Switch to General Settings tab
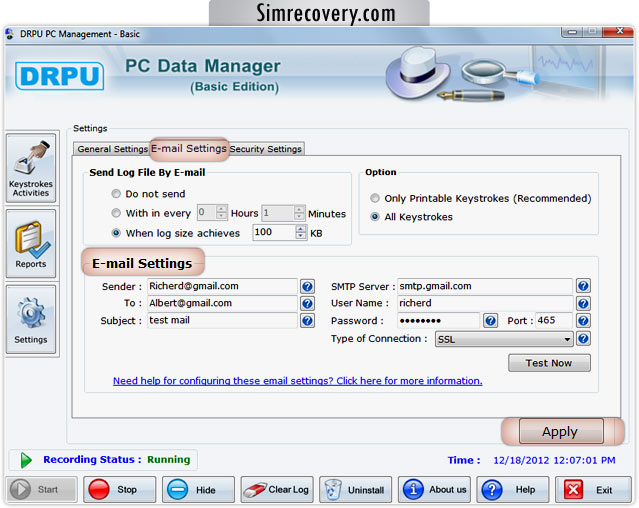 pos(112,149)
